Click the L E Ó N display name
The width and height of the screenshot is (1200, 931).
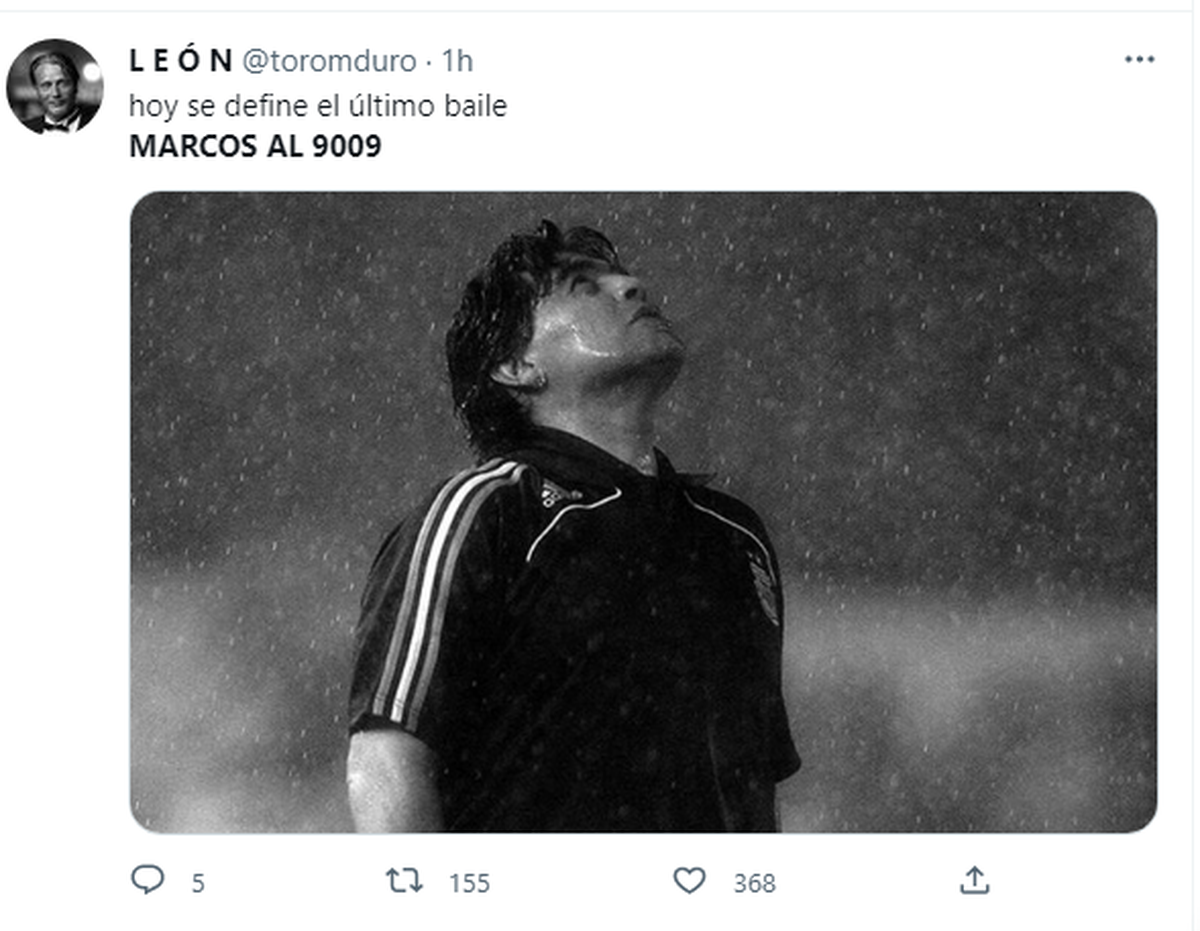click(181, 61)
